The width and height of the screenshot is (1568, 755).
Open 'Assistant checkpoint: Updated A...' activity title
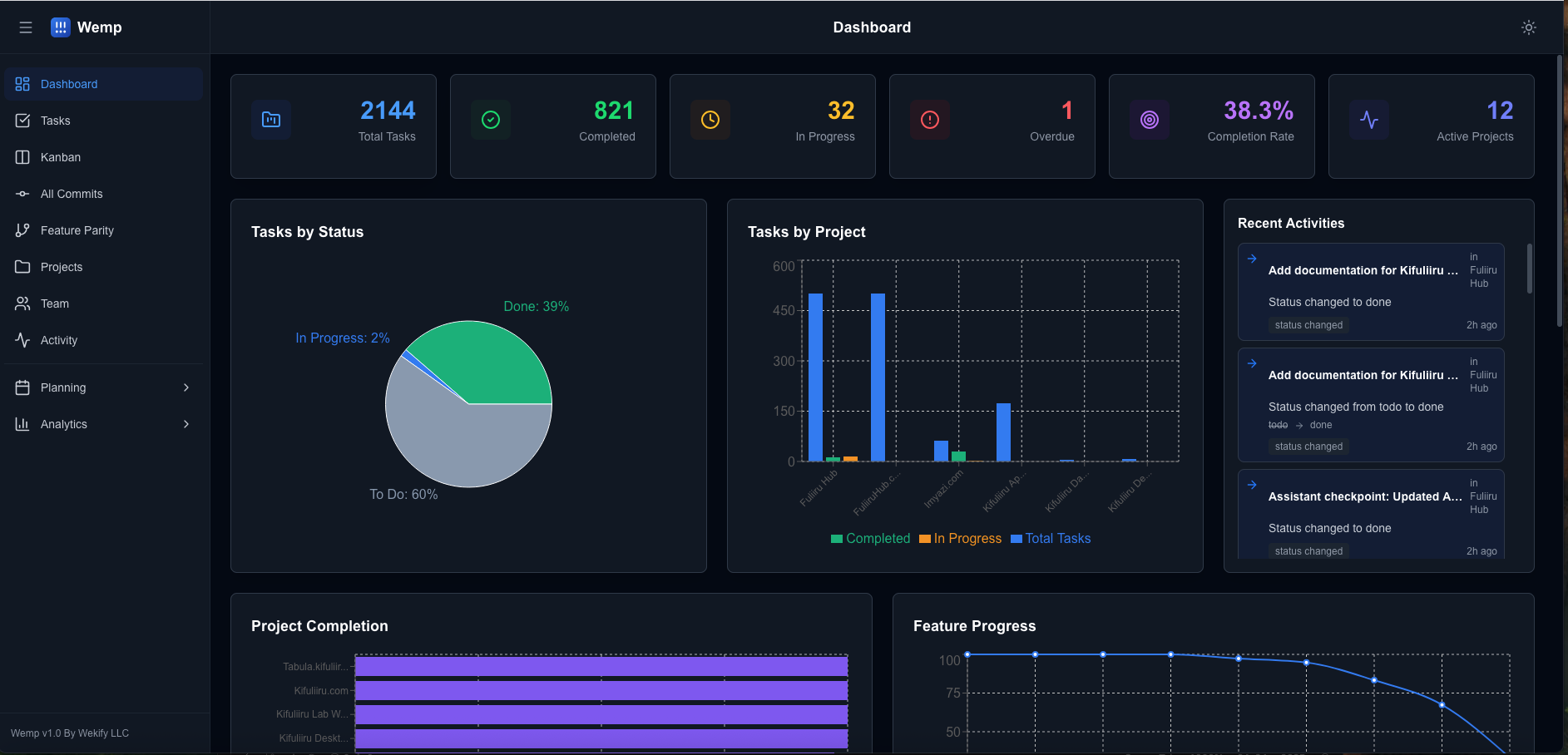coord(1365,496)
